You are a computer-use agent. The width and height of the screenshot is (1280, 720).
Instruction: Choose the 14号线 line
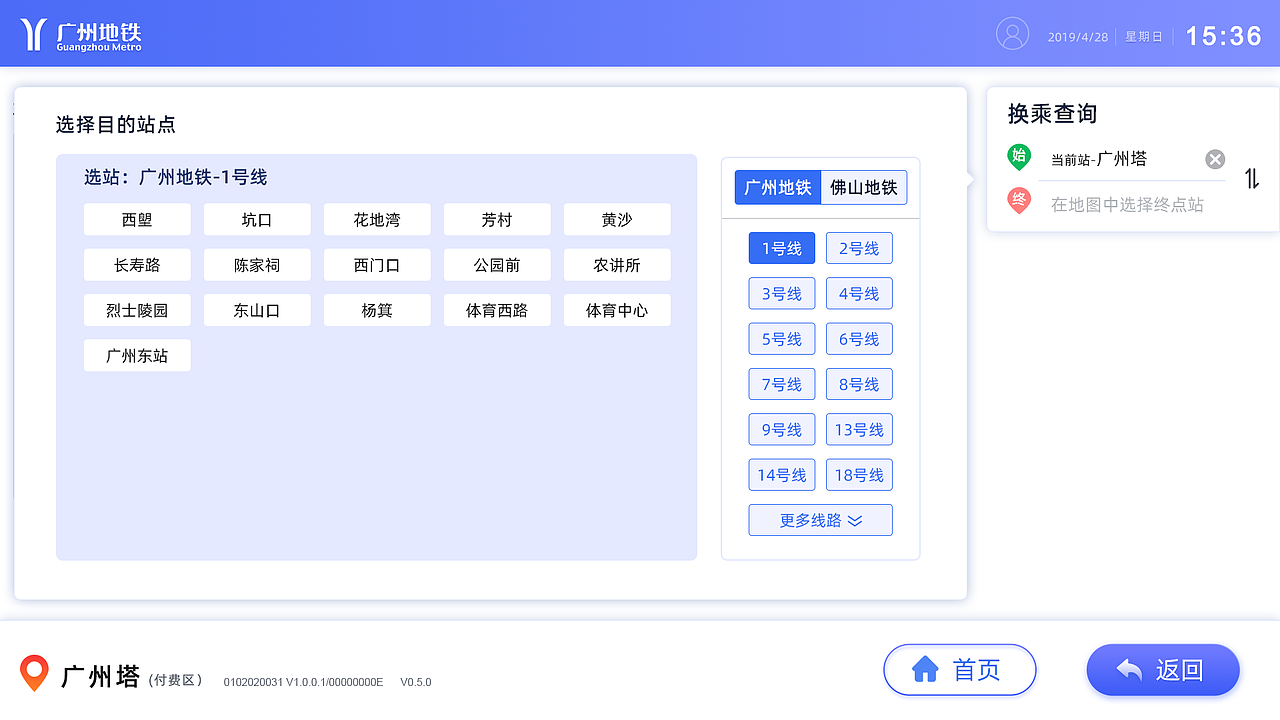(x=782, y=475)
